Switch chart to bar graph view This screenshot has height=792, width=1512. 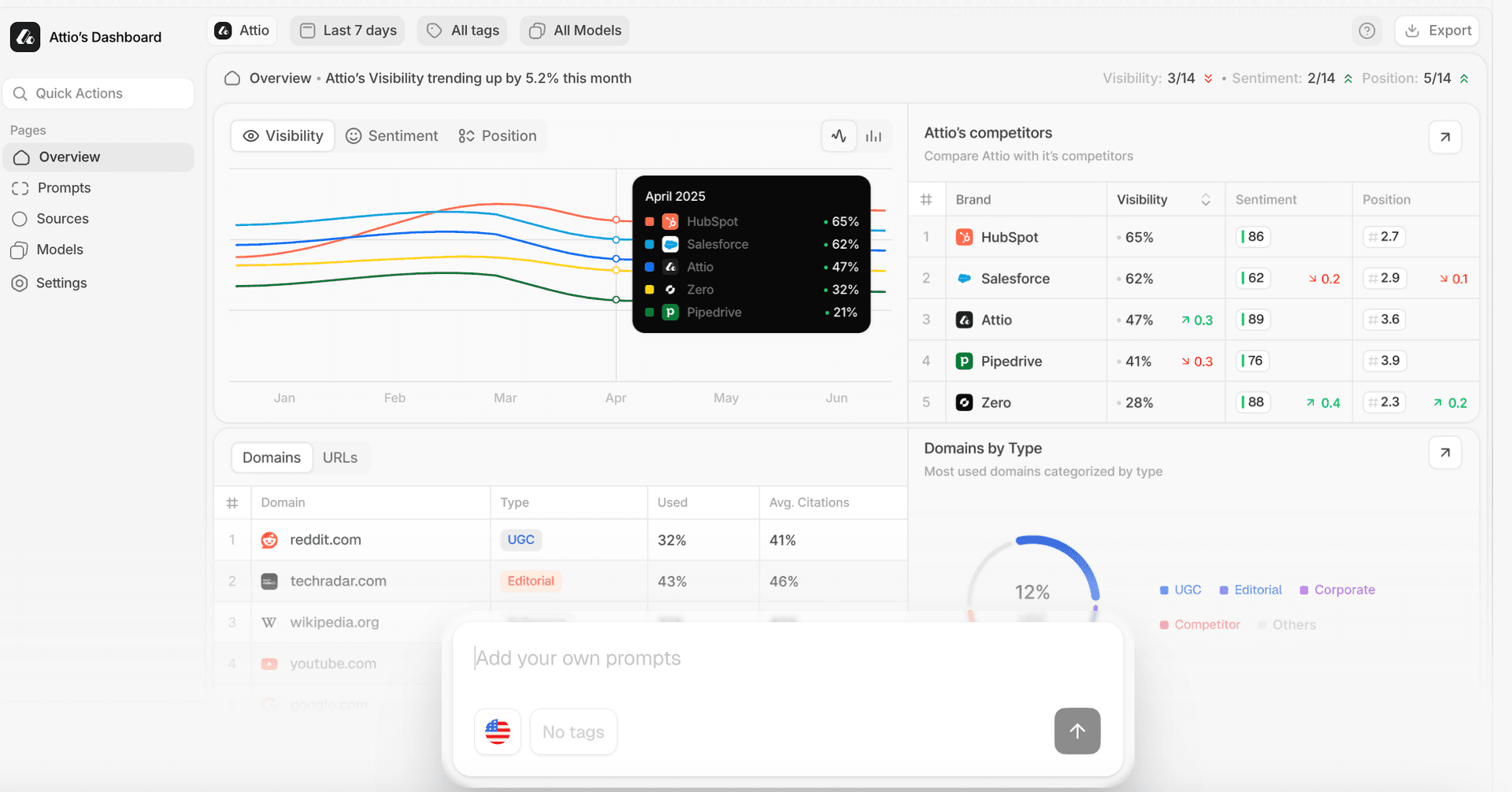873,136
